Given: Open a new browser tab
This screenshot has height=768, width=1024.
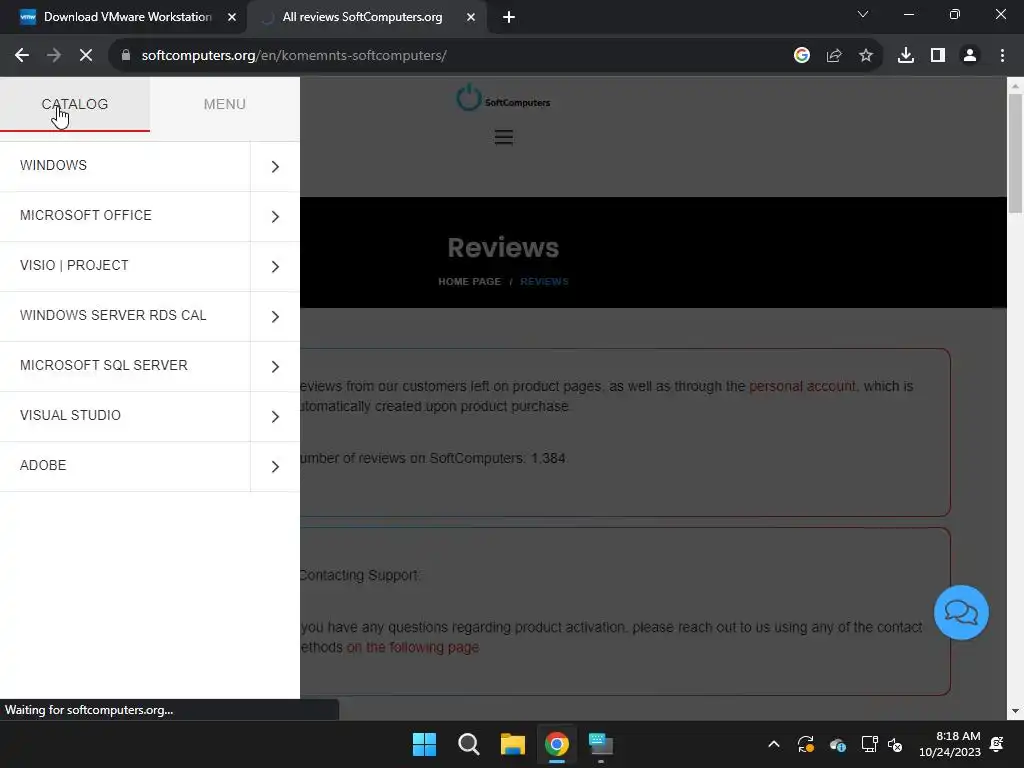Looking at the screenshot, I should [x=509, y=17].
